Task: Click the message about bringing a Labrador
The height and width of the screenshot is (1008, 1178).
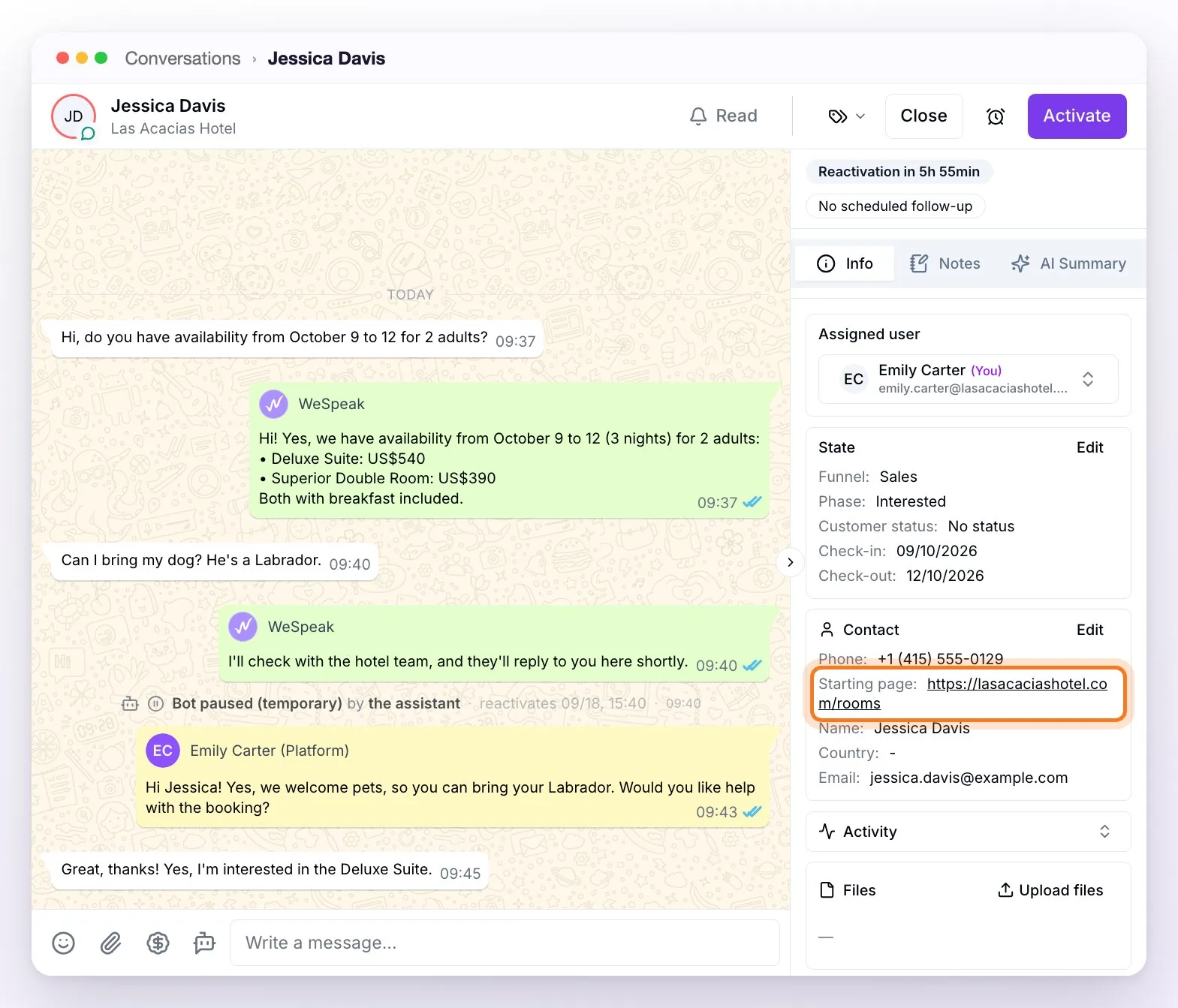Action: coord(215,561)
